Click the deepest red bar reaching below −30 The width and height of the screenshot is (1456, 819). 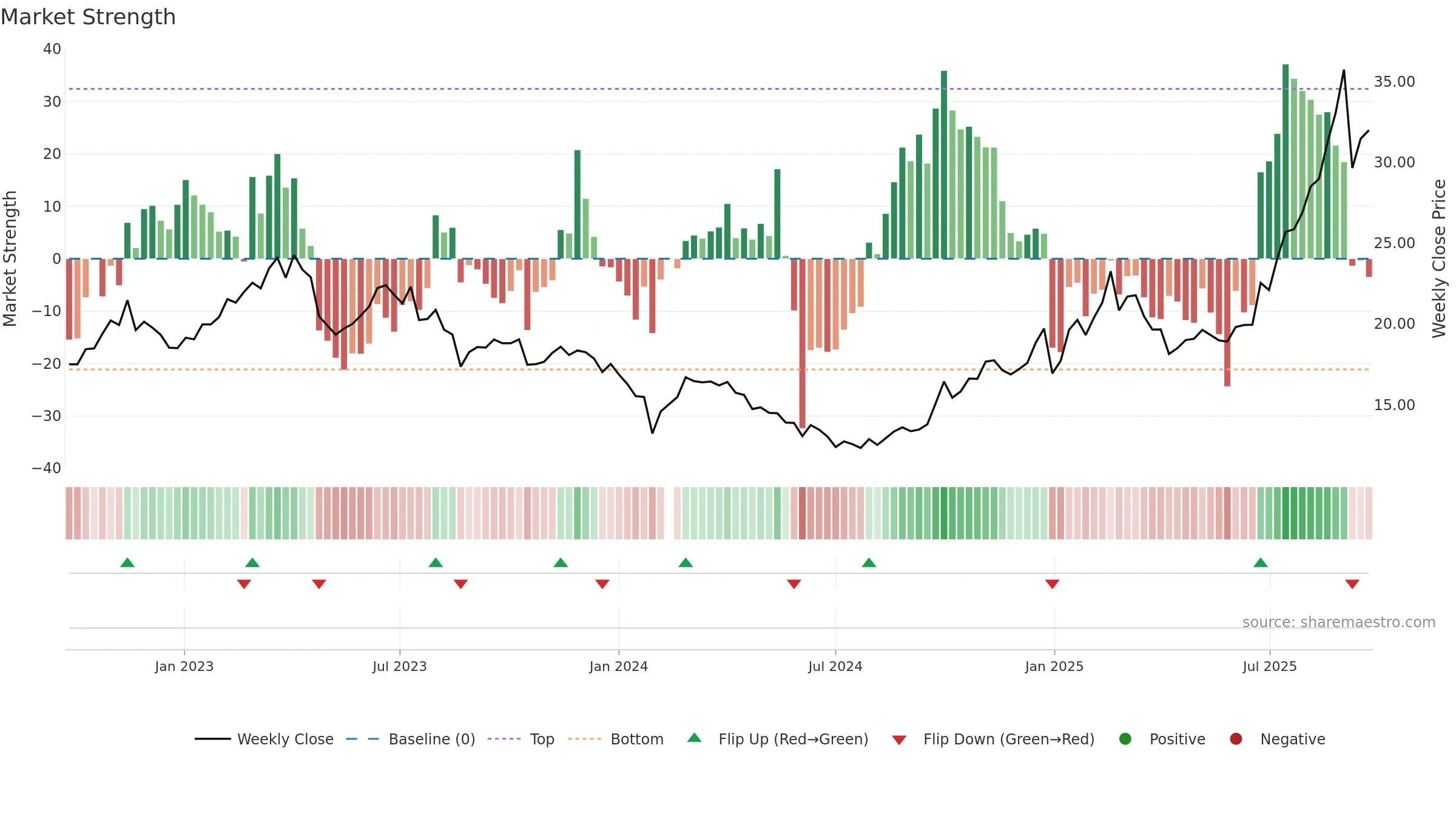tap(803, 343)
